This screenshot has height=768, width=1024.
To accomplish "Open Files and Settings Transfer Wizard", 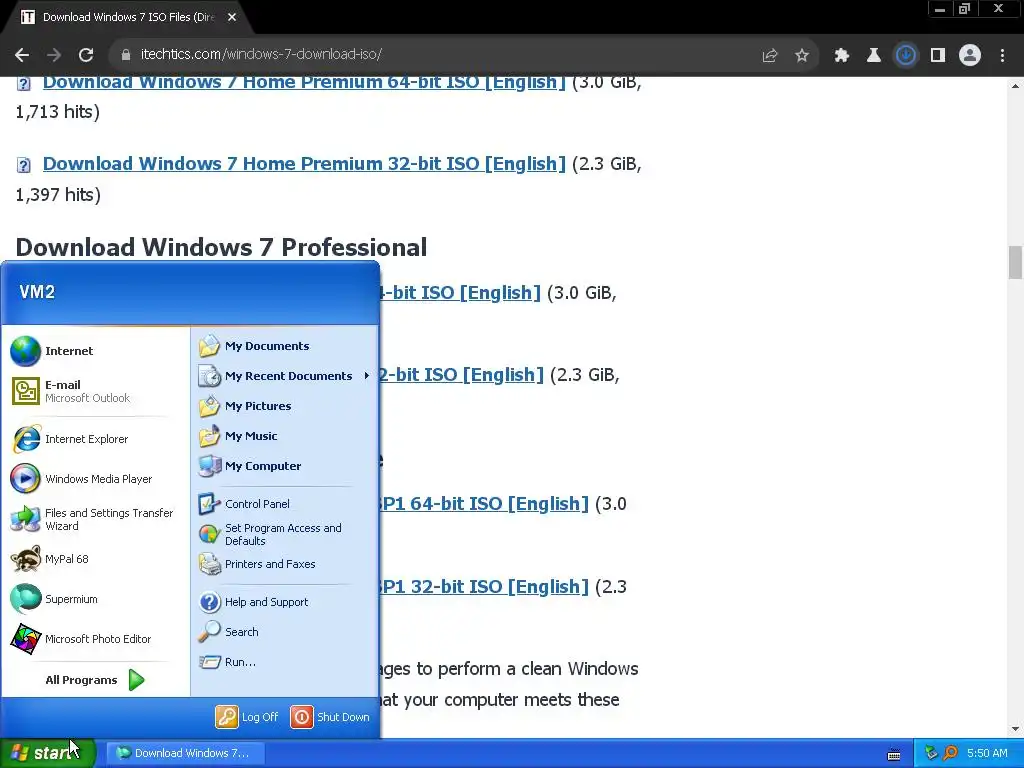I will coord(96,519).
